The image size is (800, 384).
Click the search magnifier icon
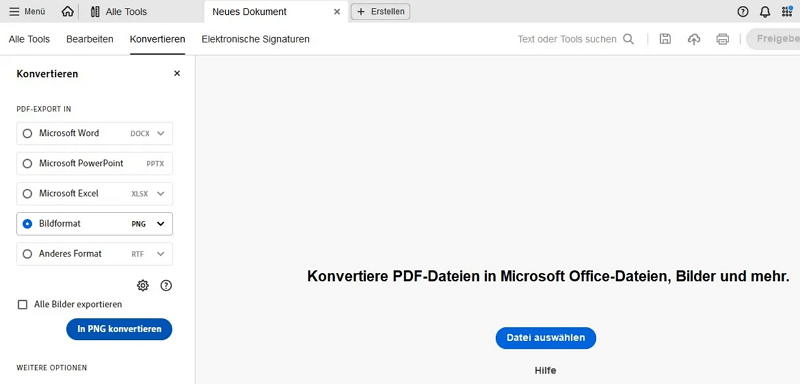629,39
